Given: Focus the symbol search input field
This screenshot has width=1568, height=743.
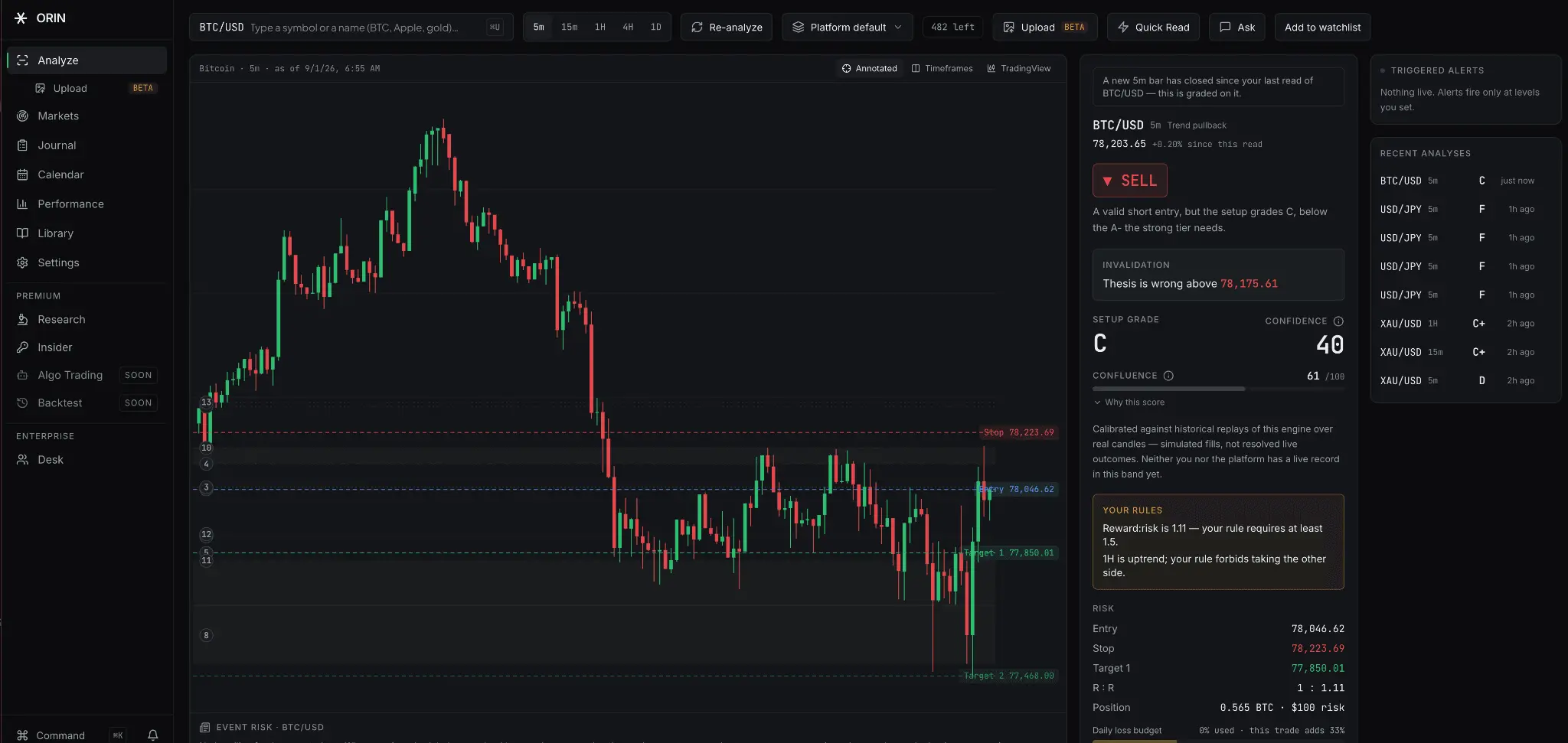Looking at the screenshot, I should point(352,27).
